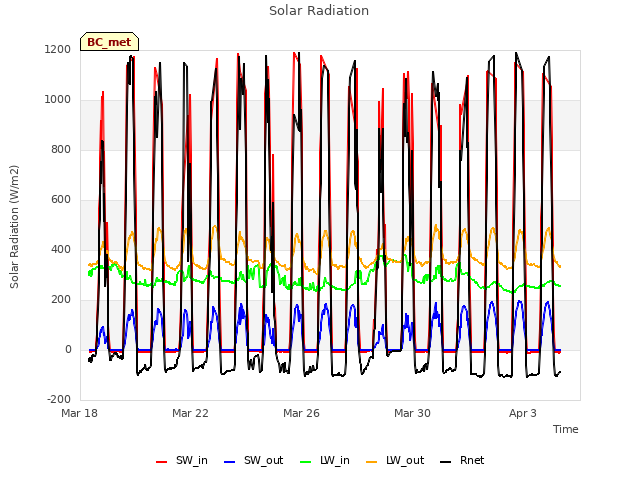Click the Time axis label

(x=566, y=429)
